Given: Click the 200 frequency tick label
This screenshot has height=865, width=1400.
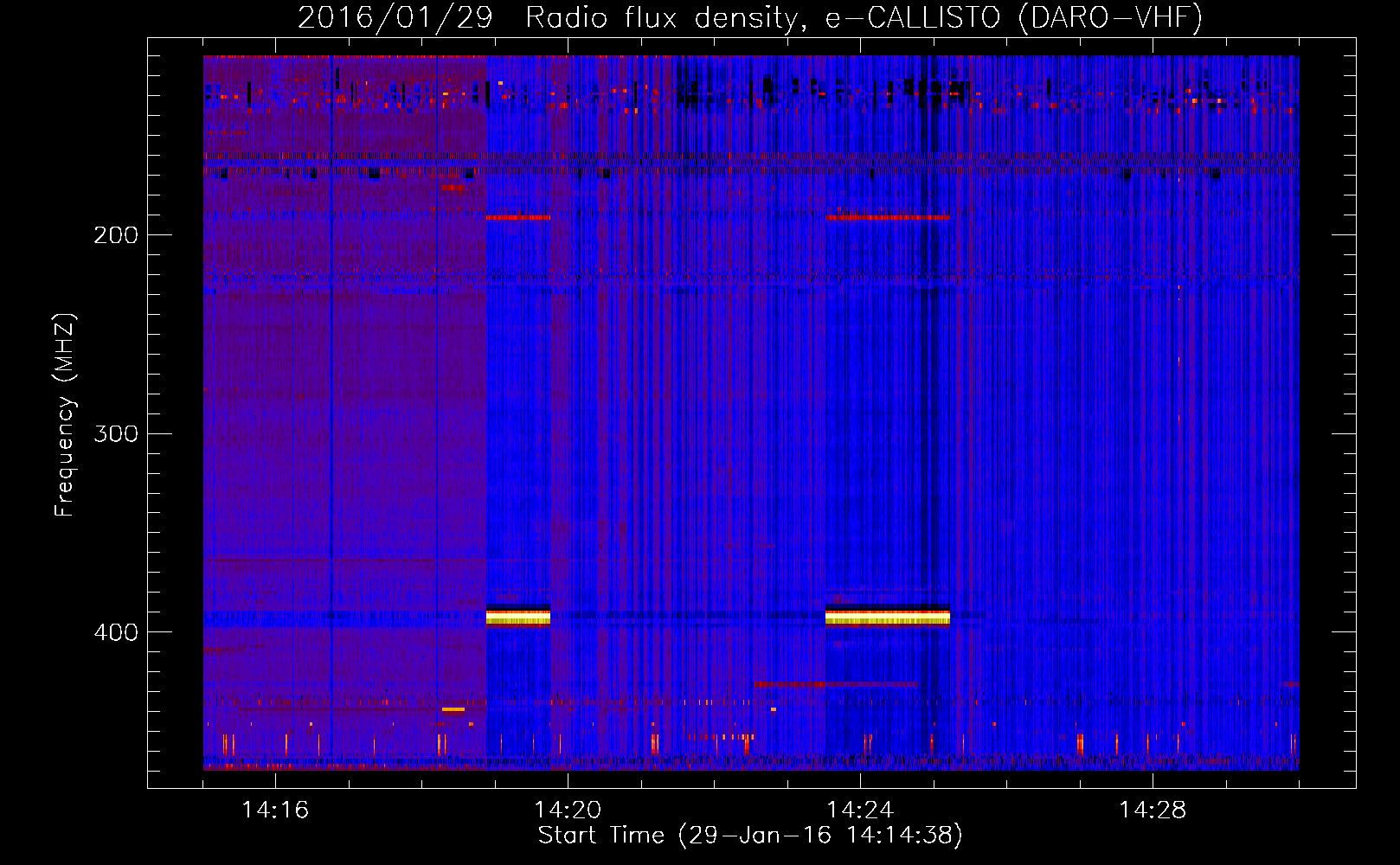Looking at the screenshot, I should click(x=115, y=234).
